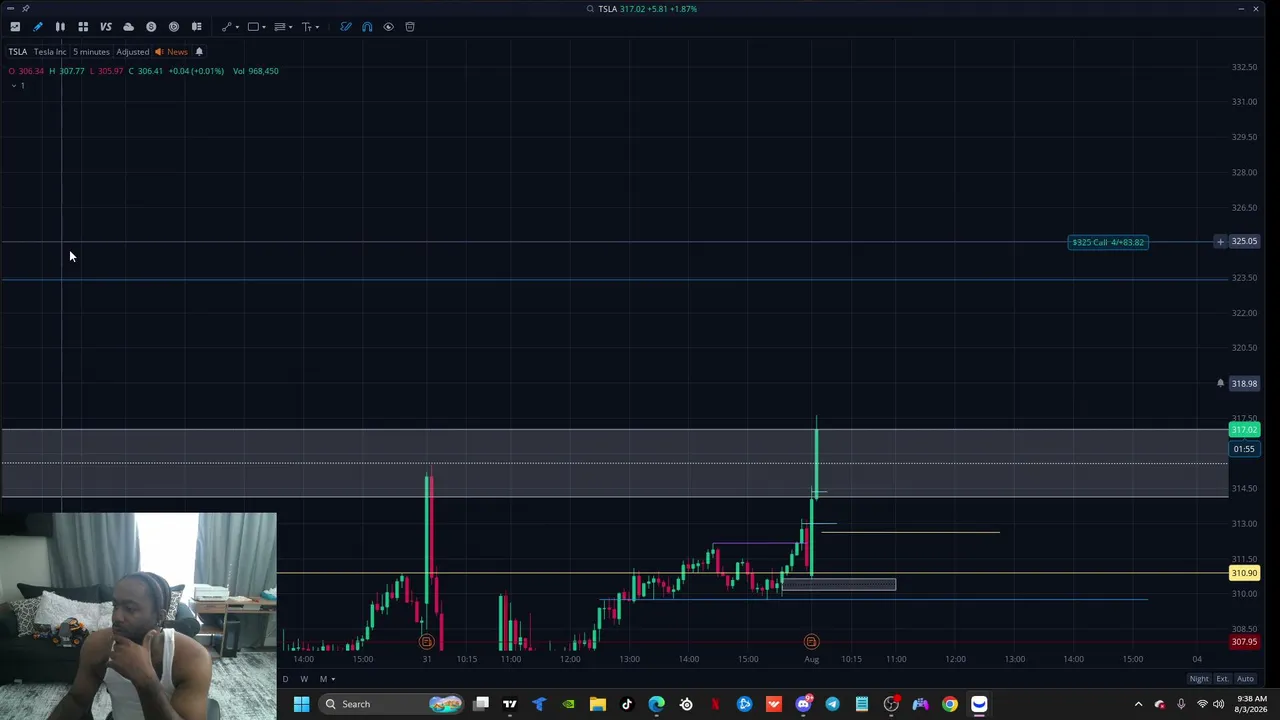This screenshot has height=720, width=1280.
Task: Open Netflix from the taskbar
Action: (715, 704)
